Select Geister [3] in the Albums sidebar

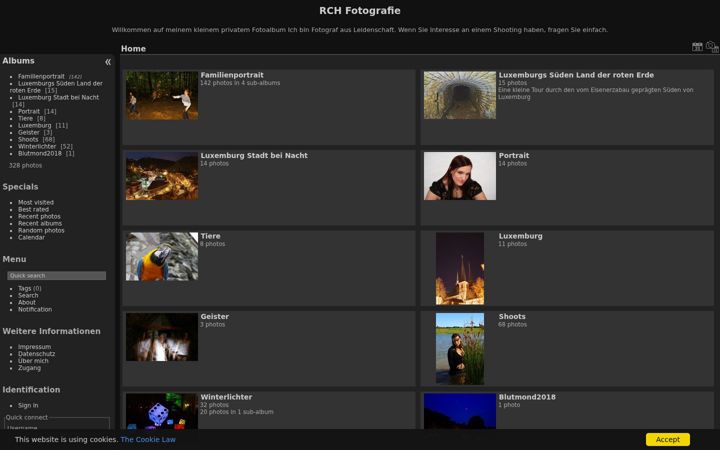[x=28, y=132]
